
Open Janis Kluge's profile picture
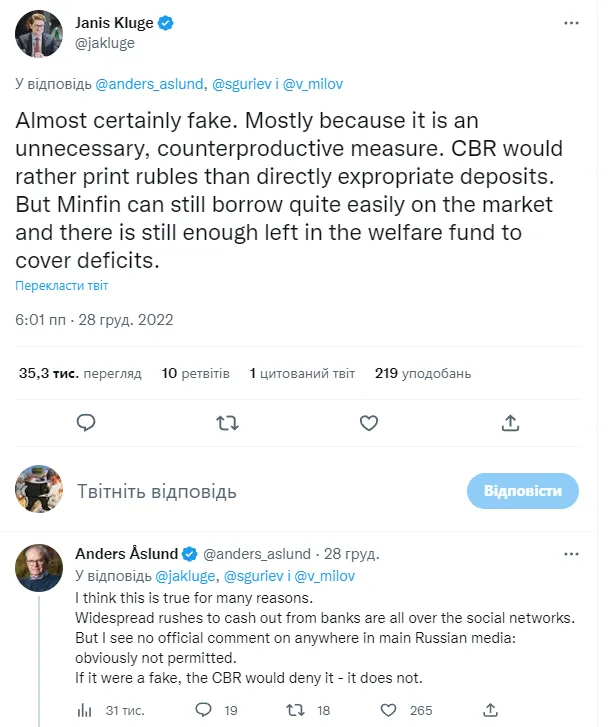pyautogui.click(x=40, y=35)
